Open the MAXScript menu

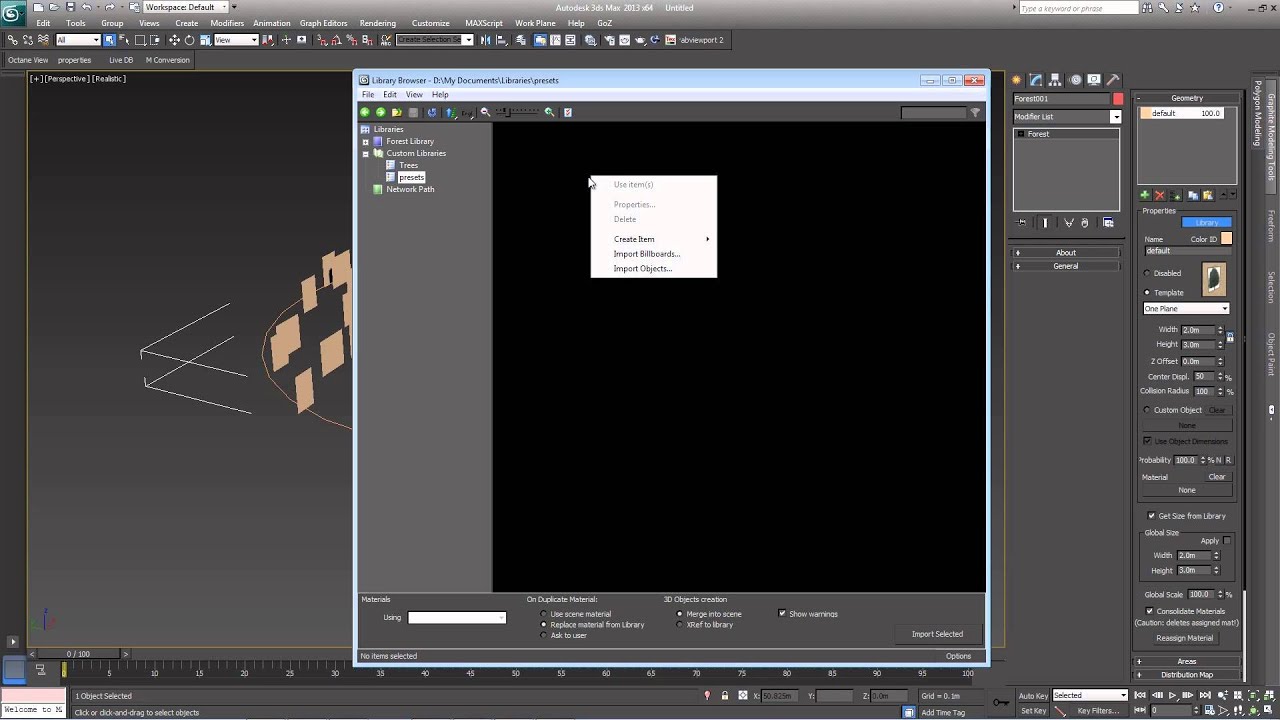tap(484, 23)
